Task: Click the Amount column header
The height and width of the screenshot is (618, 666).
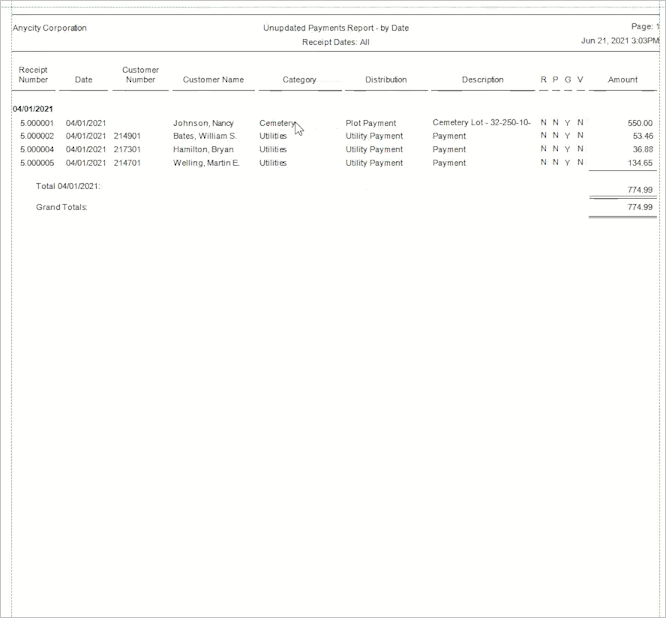Action: [x=622, y=80]
